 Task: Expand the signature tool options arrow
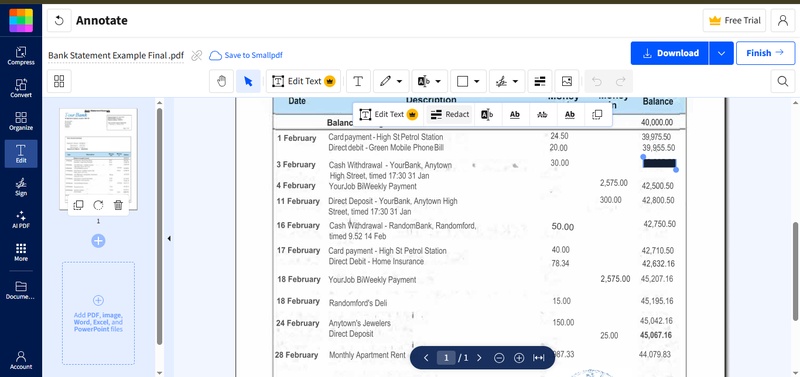tap(515, 81)
